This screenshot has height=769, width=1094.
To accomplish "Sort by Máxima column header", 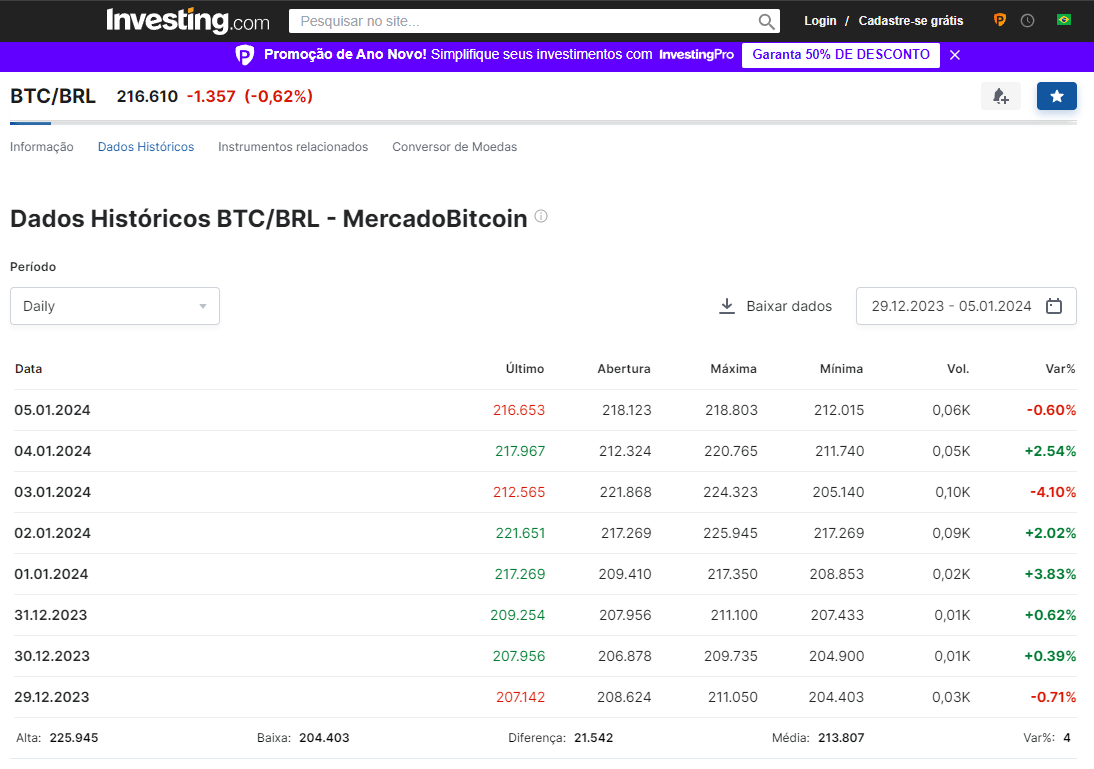I will [x=733, y=369].
